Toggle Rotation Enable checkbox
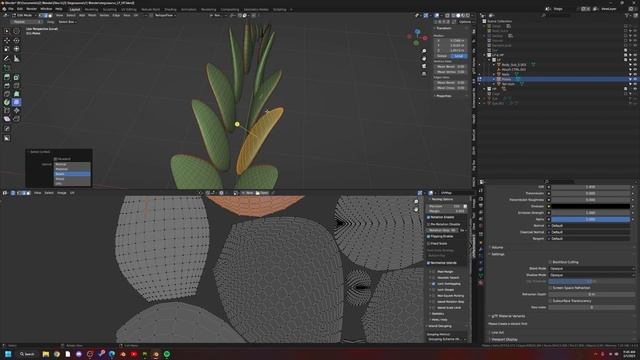 tap(429, 217)
